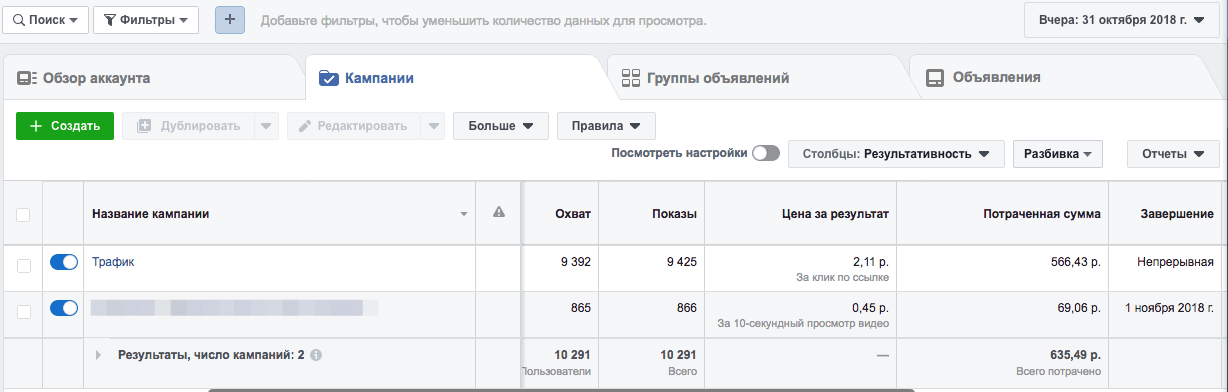1228x392 pixels.
Task: Click the green Создать button
Action: click(x=65, y=126)
